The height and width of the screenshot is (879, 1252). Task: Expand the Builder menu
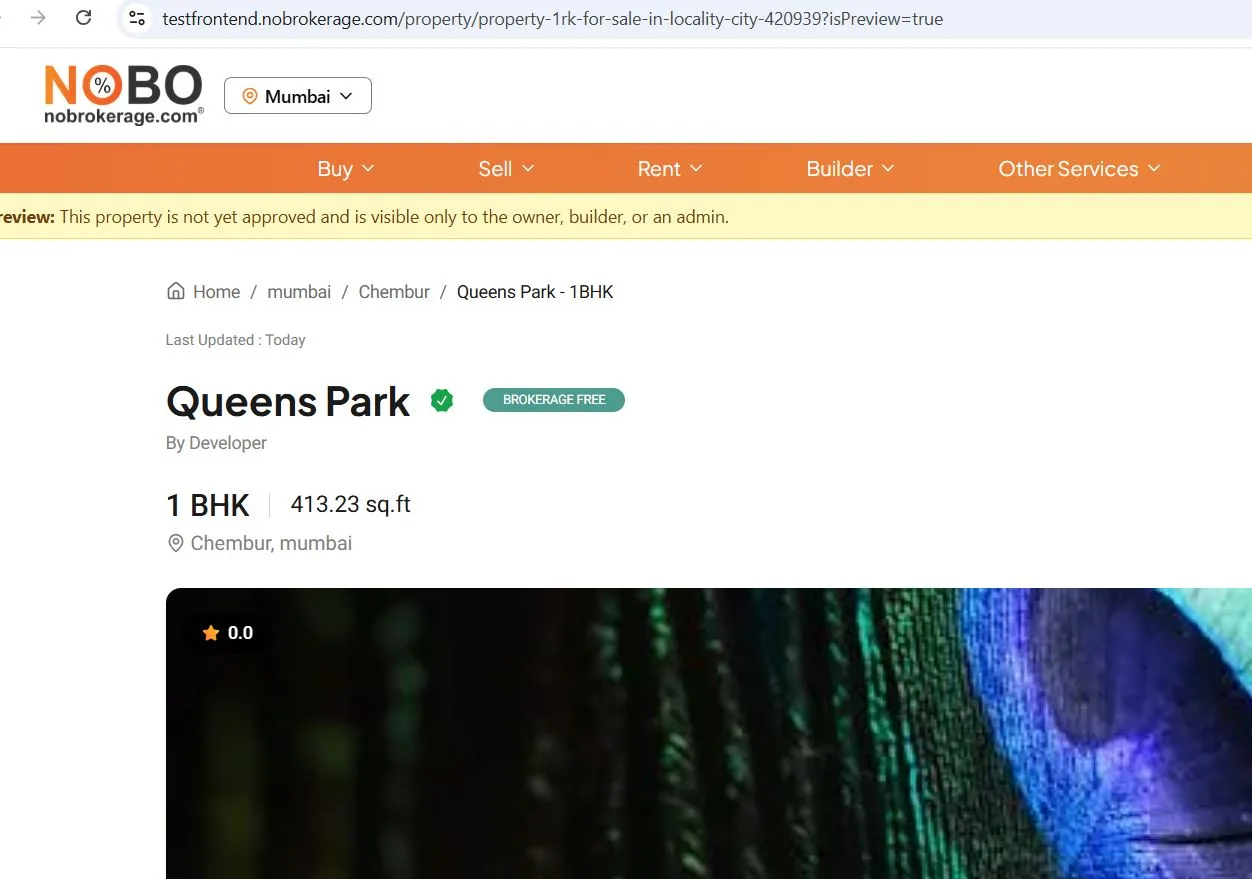click(x=850, y=169)
